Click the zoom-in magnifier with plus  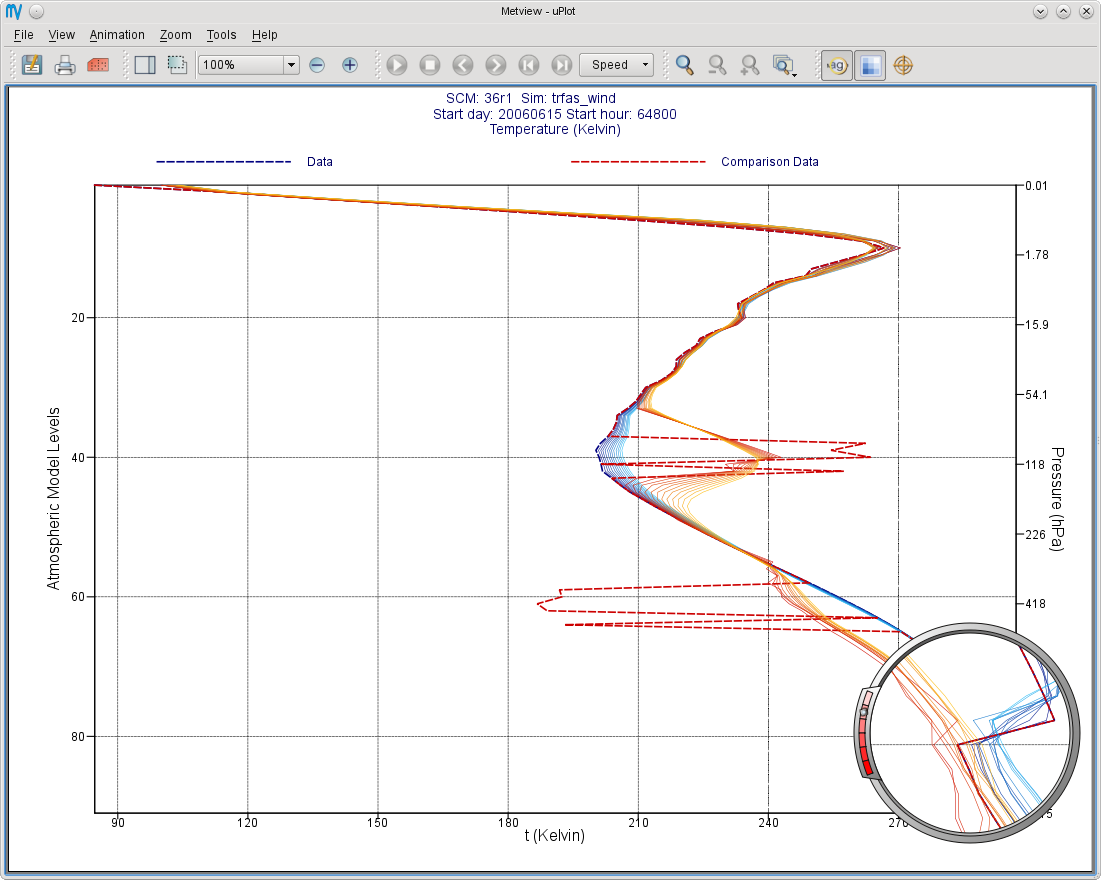tap(750, 65)
